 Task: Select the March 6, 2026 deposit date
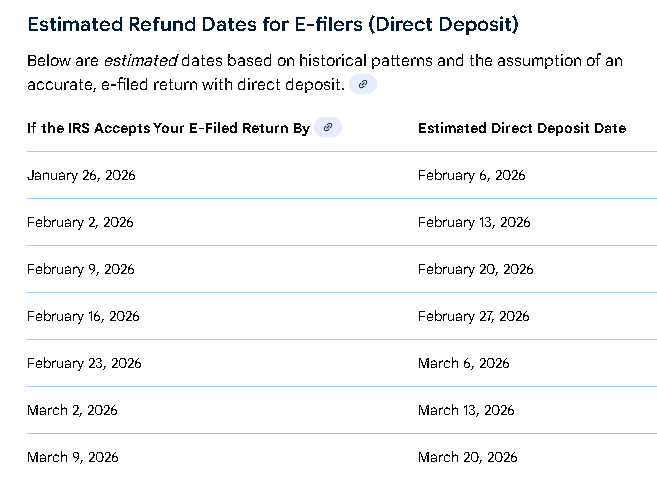[464, 363]
